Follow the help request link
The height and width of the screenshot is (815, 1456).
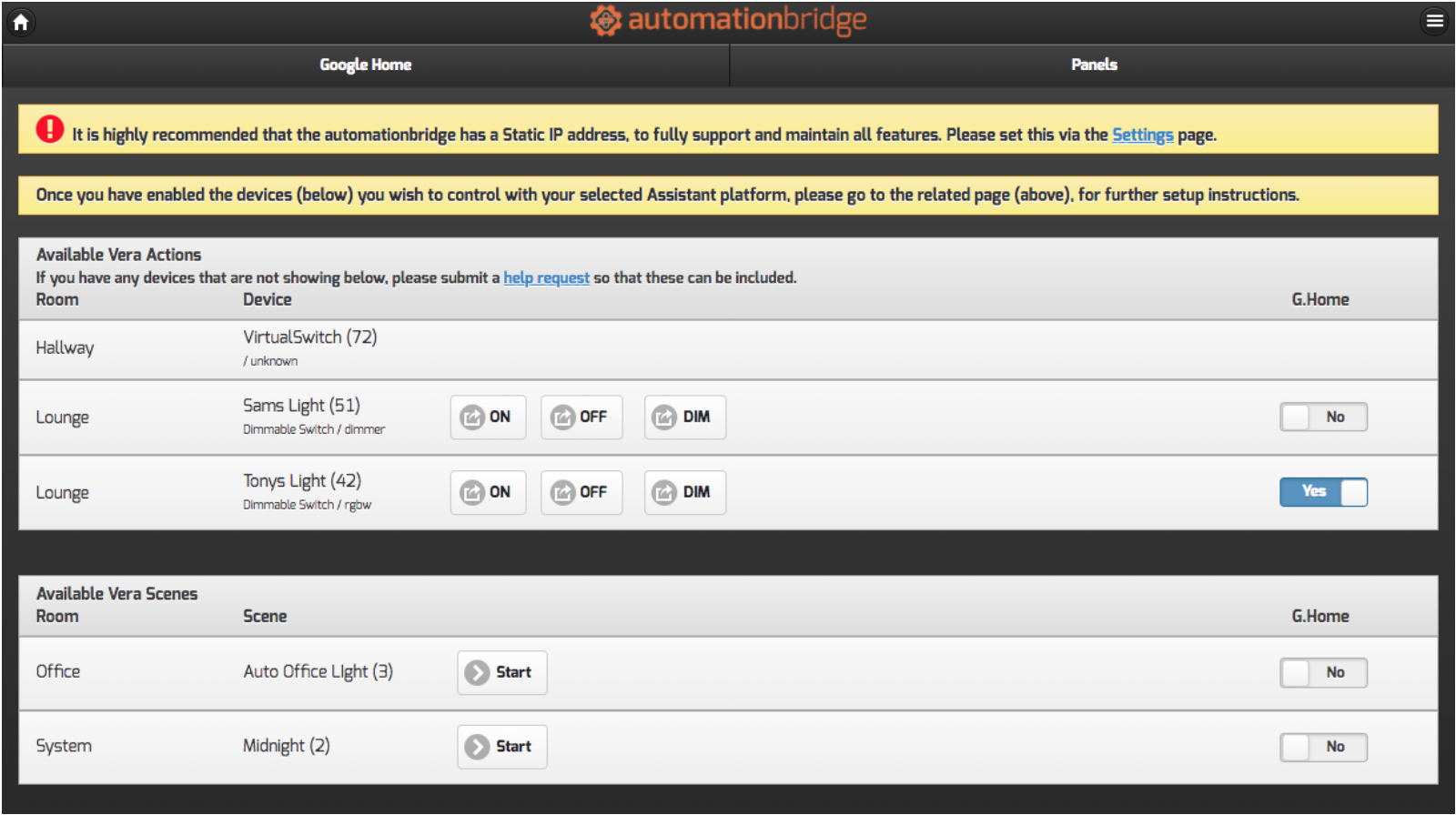[546, 278]
